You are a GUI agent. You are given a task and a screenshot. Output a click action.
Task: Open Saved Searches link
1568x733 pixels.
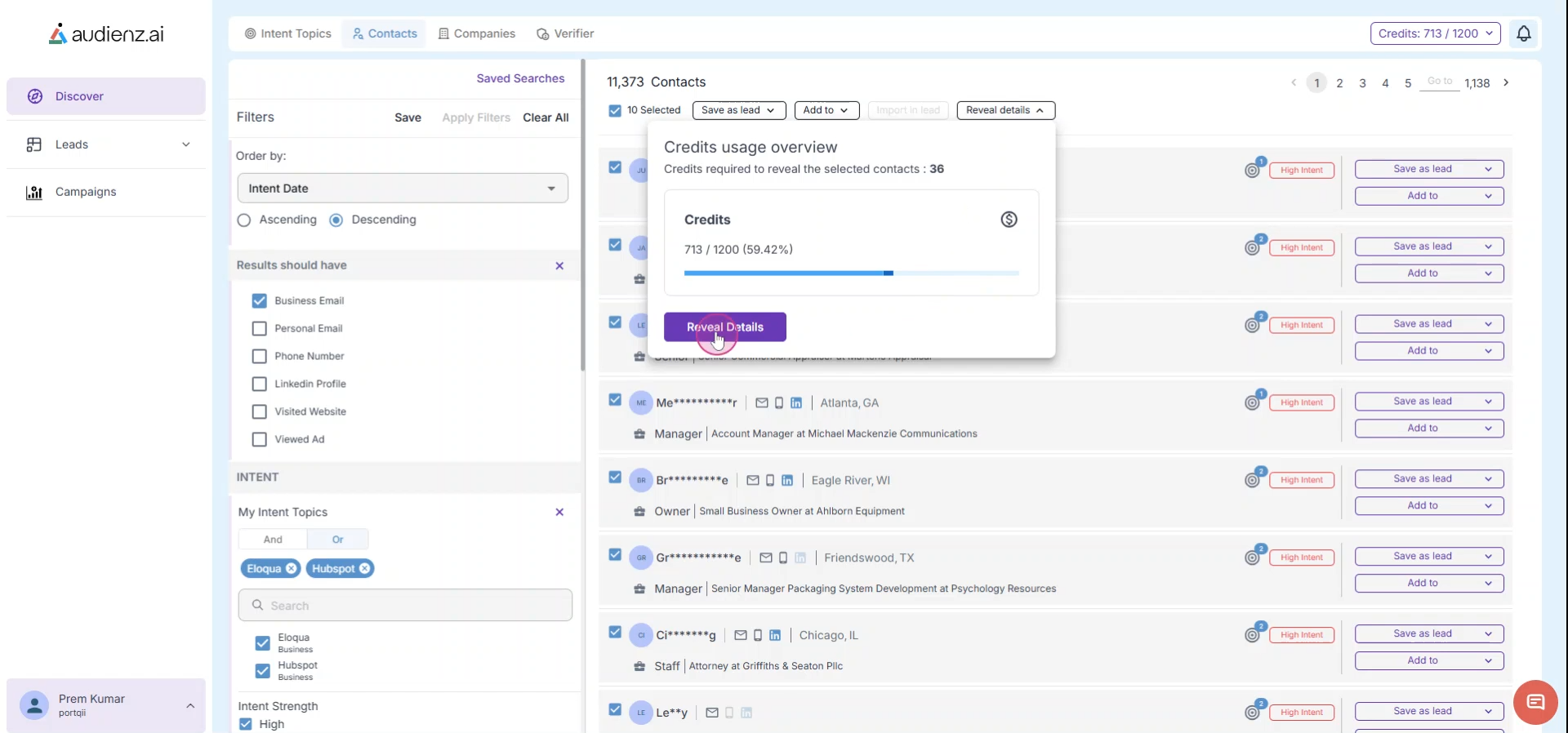[x=520, y=78]
